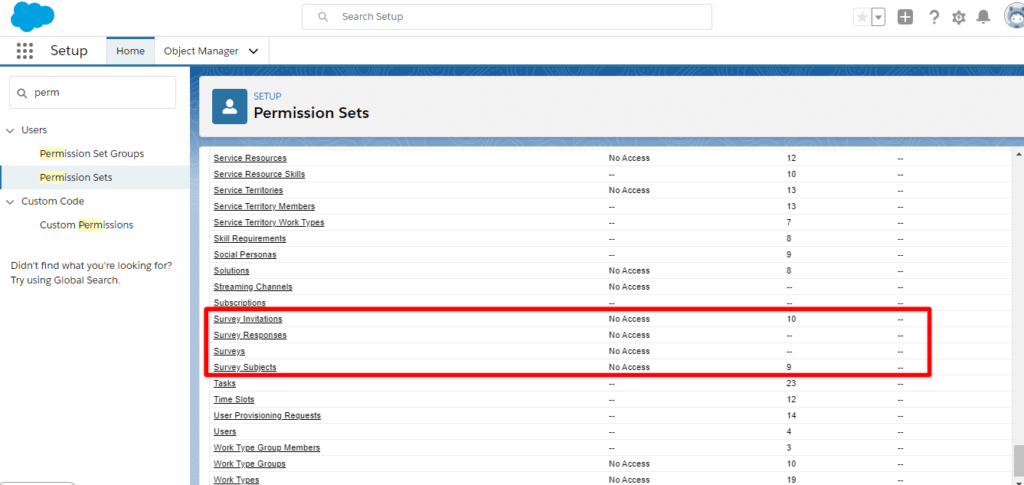Open the Help question mark icon

933,17
